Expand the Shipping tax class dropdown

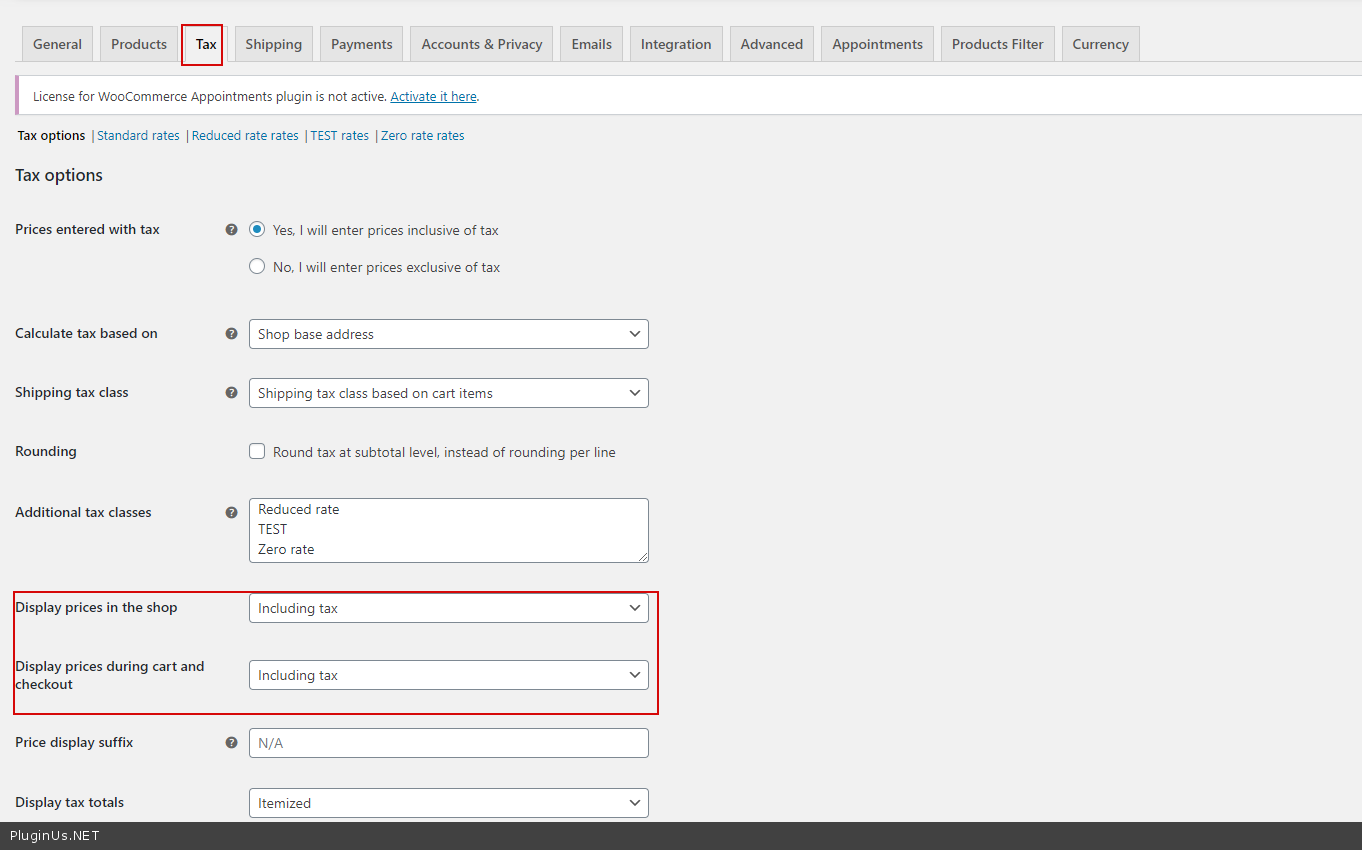tap(448, 393)
